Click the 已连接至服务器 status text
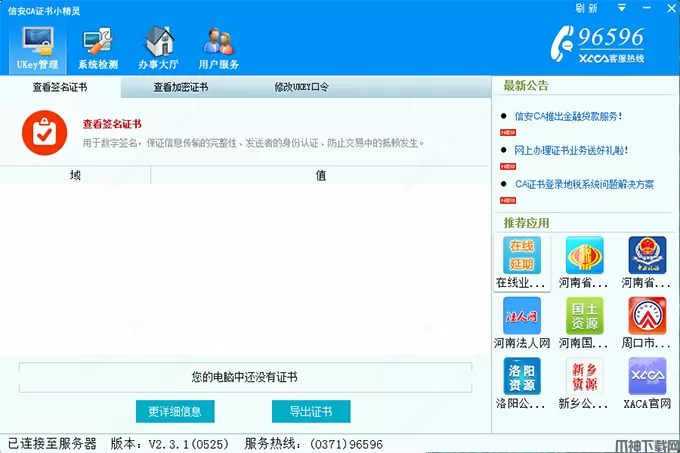The width and height of the screenshot is (680, 453). point(52,443)
